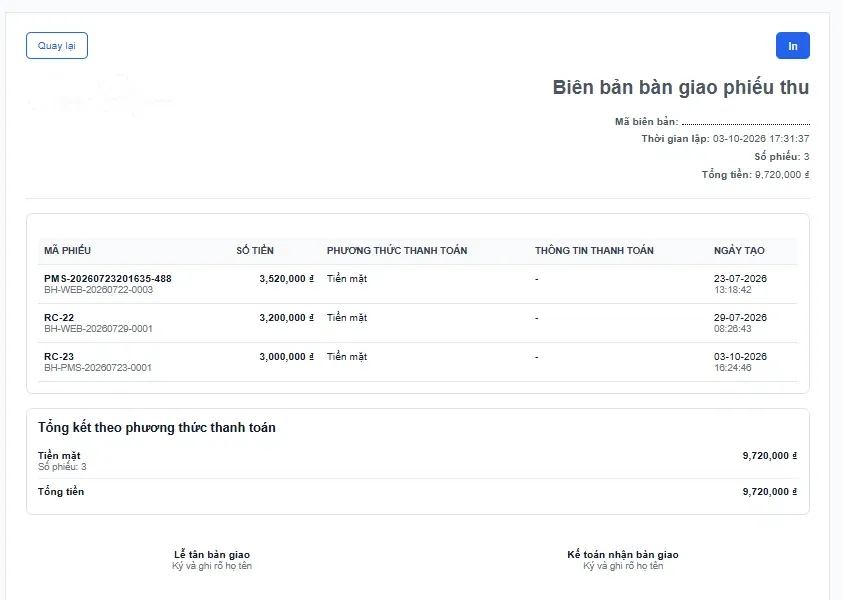Click the Tổng tiền summary total row

(x=417, y=491)
